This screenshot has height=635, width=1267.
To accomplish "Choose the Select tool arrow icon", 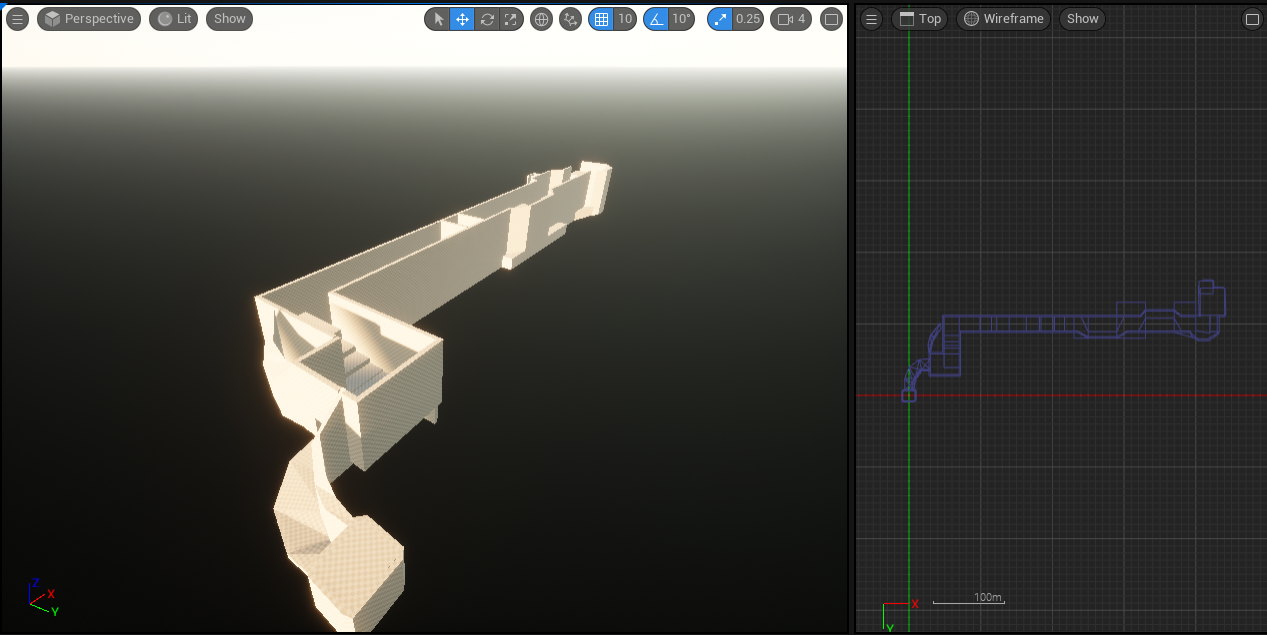I will point(437,18).
